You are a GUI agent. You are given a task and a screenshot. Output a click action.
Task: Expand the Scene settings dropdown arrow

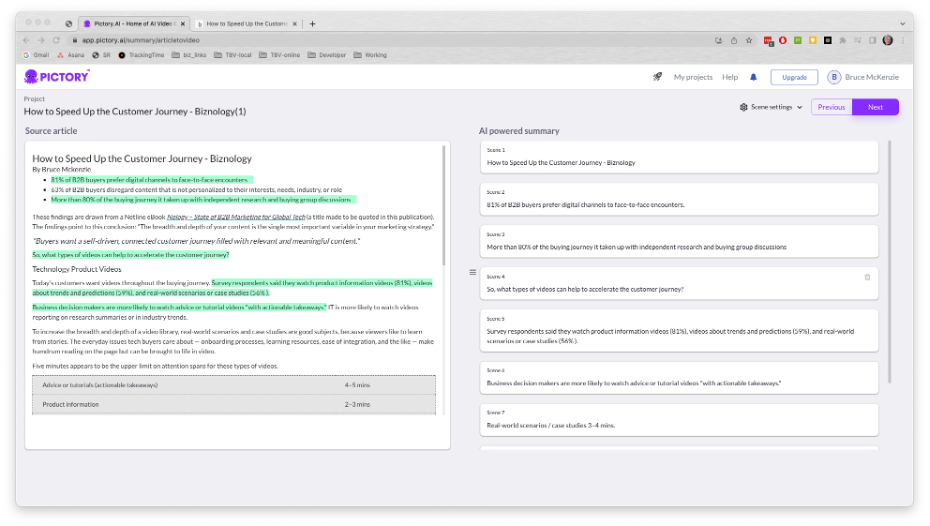[800, 107]
